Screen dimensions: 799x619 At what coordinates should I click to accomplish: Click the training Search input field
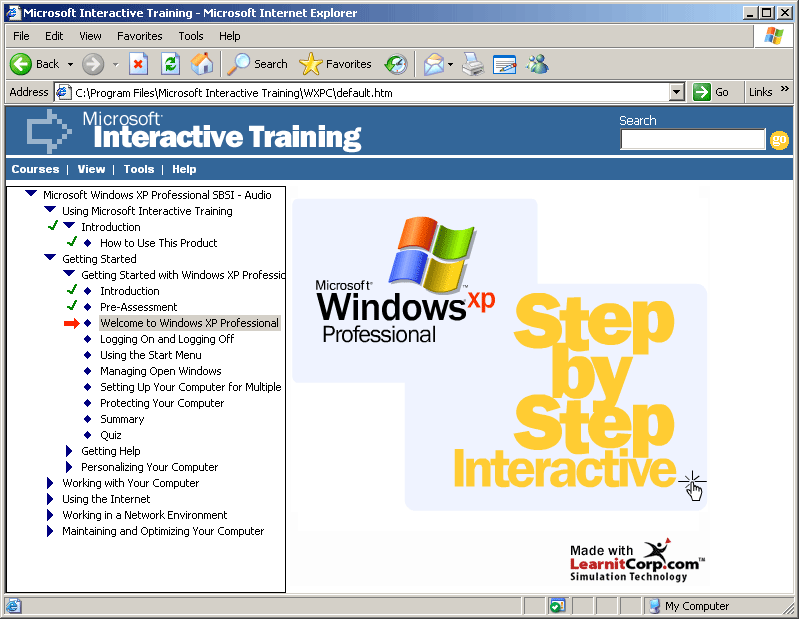click(x=693, y=139)
